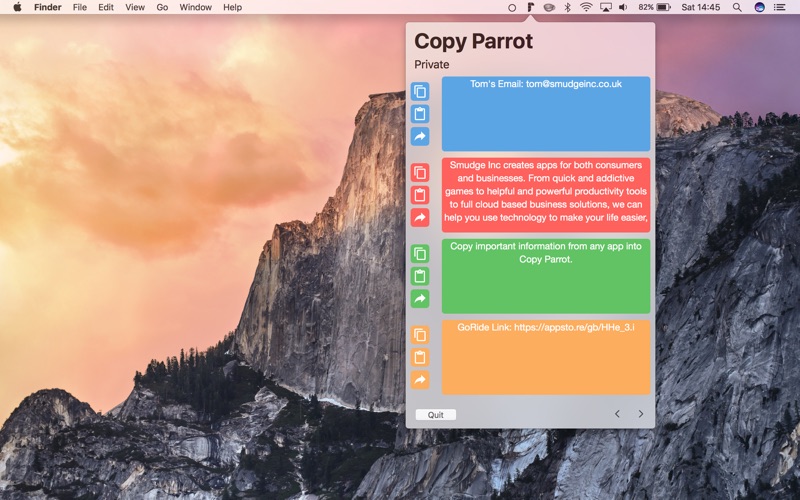Image resolution: width=800 pixels, height=500 pixels.
Task: Share the orange GoRide Link clip
Action: click(x=420, y=380)
